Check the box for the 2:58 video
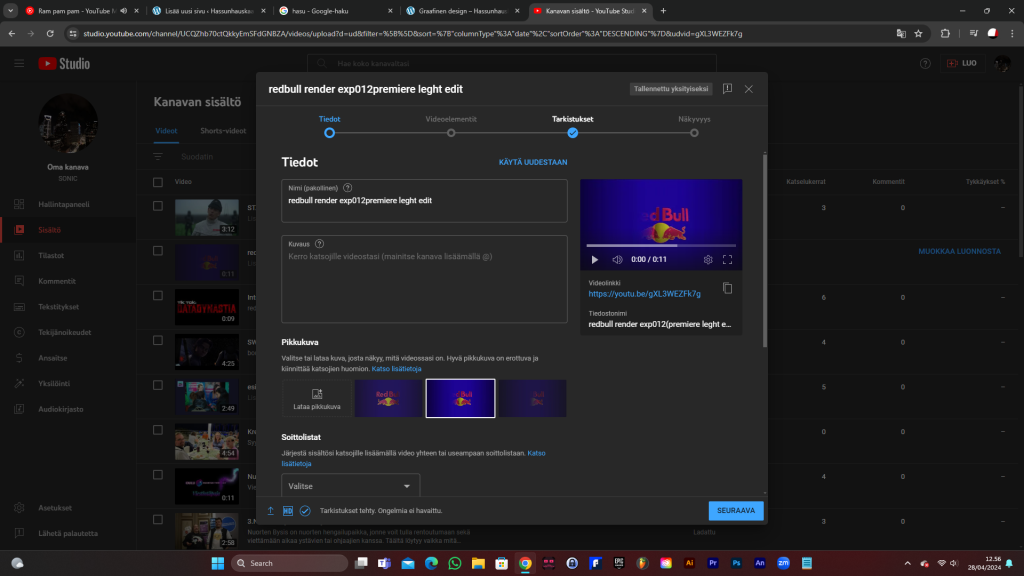 pos(158,520)
